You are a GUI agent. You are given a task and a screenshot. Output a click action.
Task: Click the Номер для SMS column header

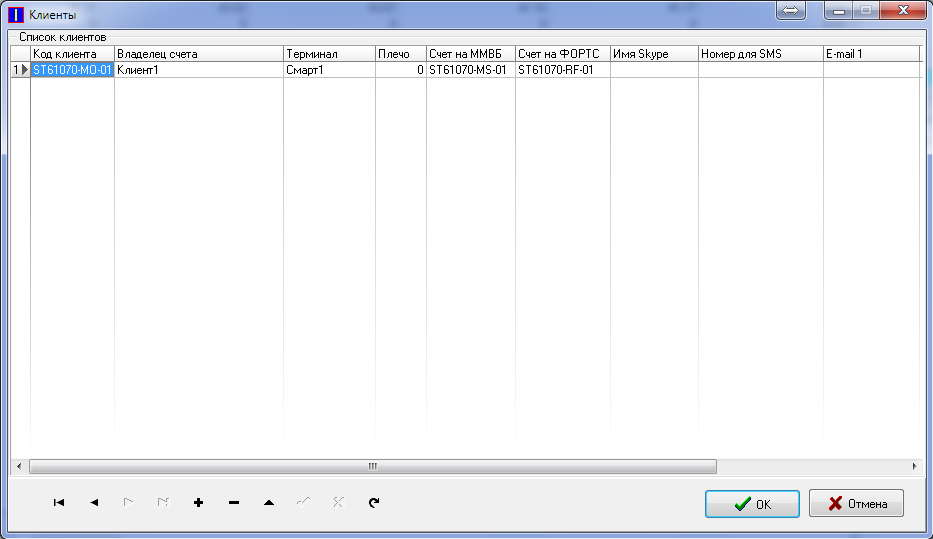(760, 54)
